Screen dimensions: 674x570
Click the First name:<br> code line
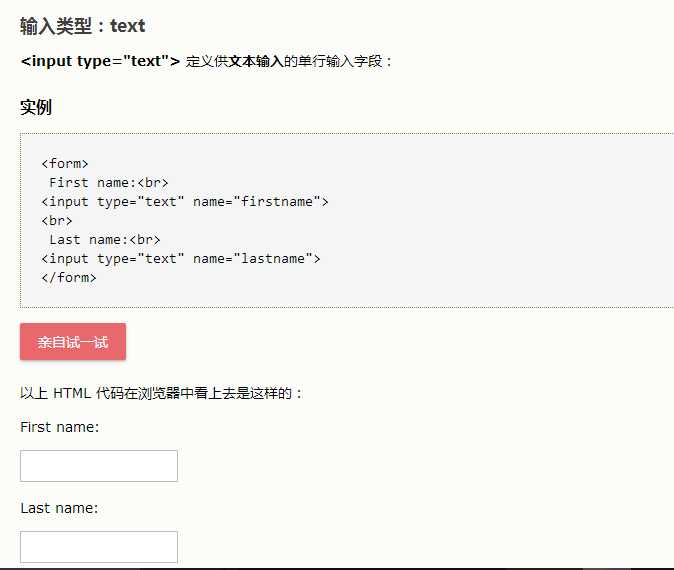pyautogui.click(x=108, y=182)
